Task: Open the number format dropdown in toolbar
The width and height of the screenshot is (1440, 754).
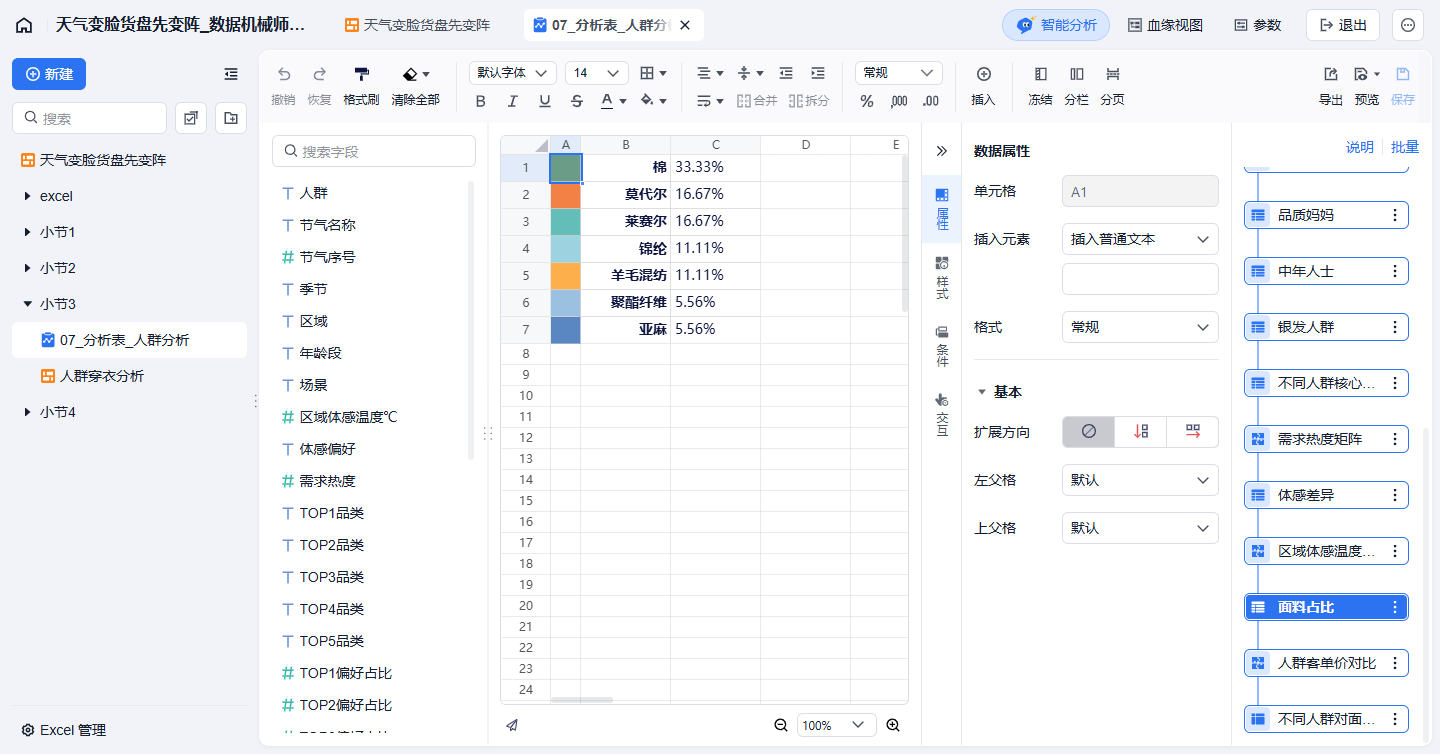Action: click(899, 73)
